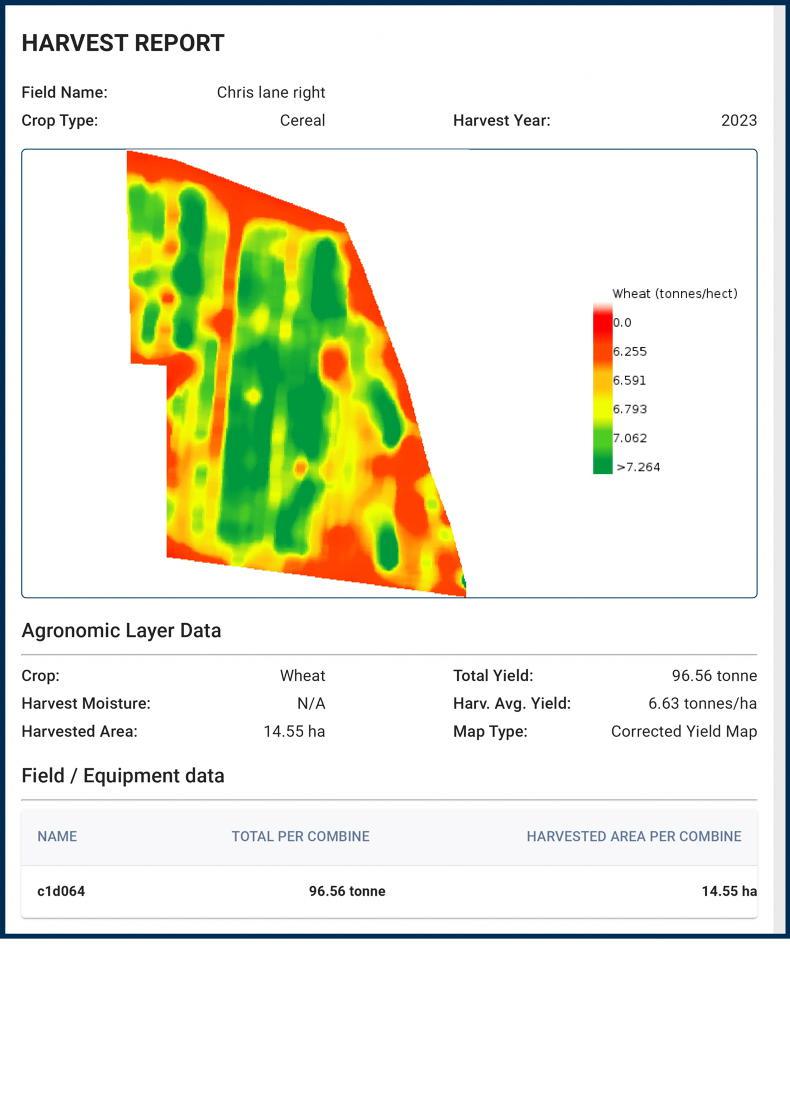Click the Total Yield value 96.56 tonne
The height and width of the screenshot is (1119, 790).
pos(714,676)
